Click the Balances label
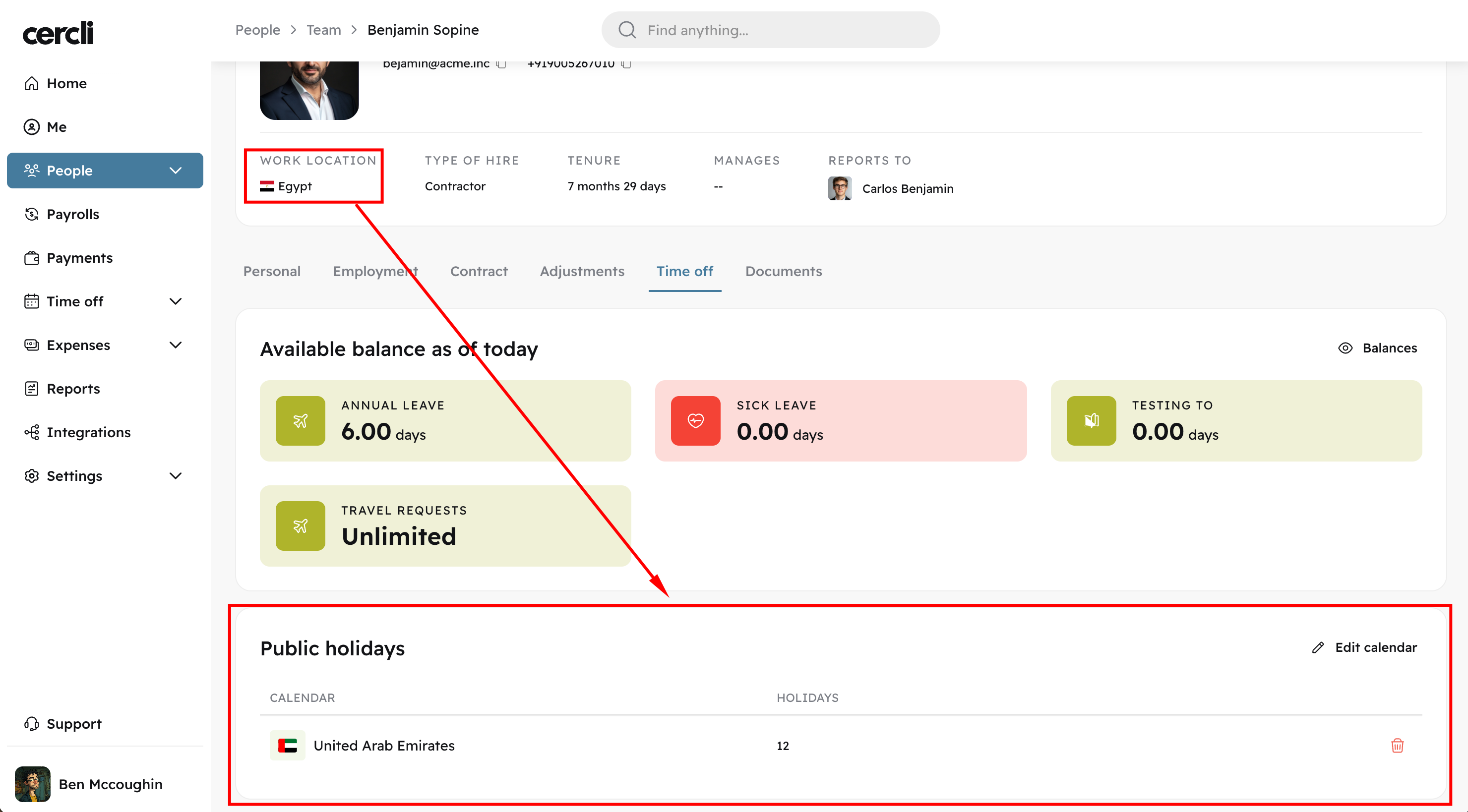1468x812 pixels. [x=1389, y=348]
